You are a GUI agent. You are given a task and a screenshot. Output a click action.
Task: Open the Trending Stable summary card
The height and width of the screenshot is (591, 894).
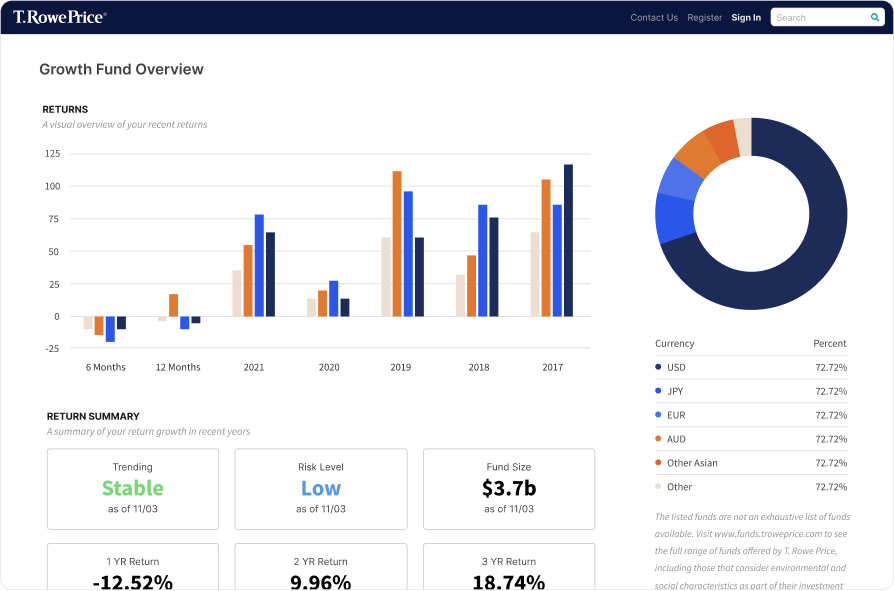pos(133,489)
